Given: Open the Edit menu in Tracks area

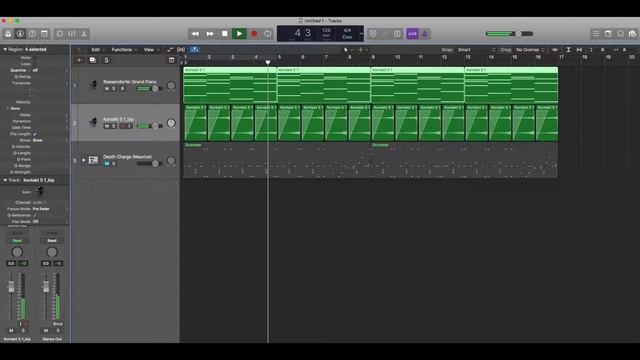Looking at the screenshot, I should click(x=98, y=50).
